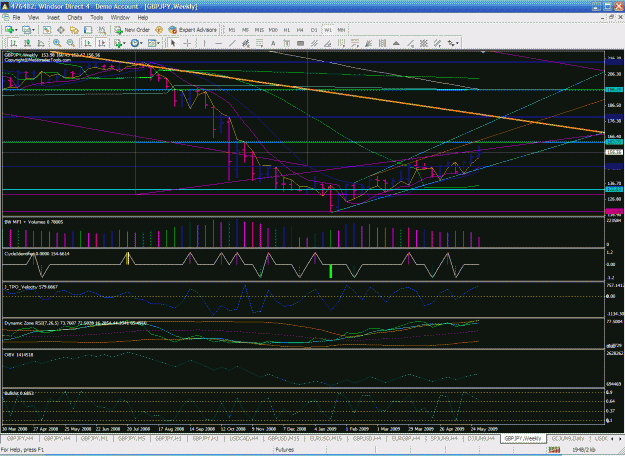
Task: Toggle the Terminal window icon
Action: click(x=88, y=30)
